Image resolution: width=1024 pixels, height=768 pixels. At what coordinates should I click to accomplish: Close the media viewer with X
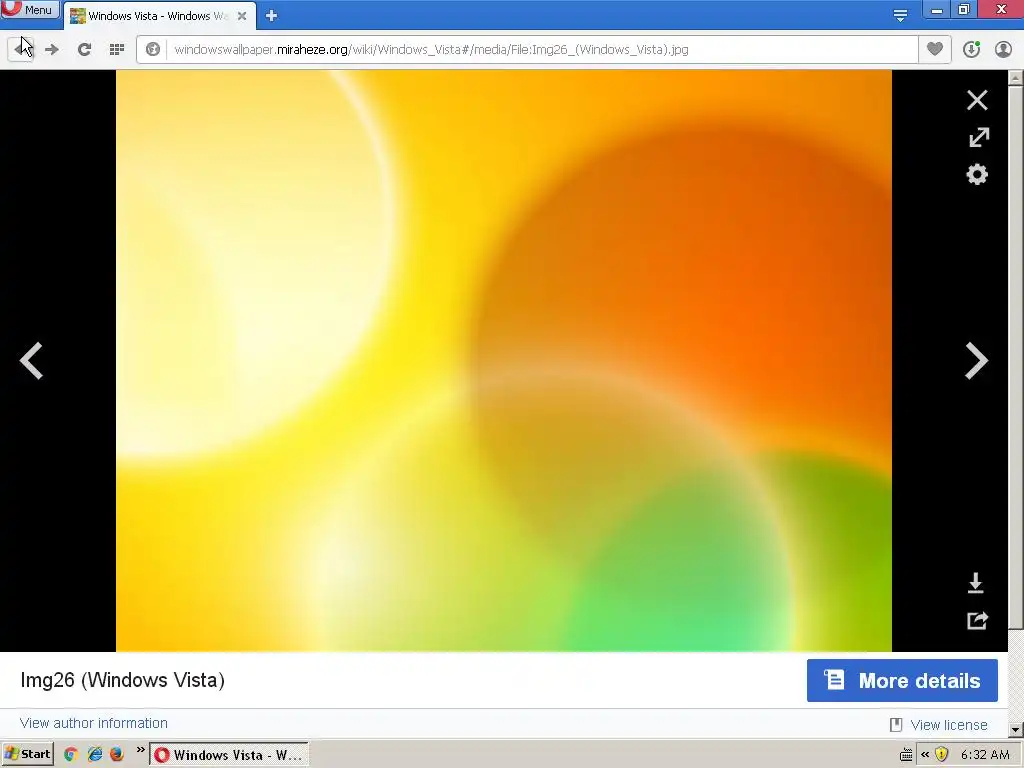point(977,100)
